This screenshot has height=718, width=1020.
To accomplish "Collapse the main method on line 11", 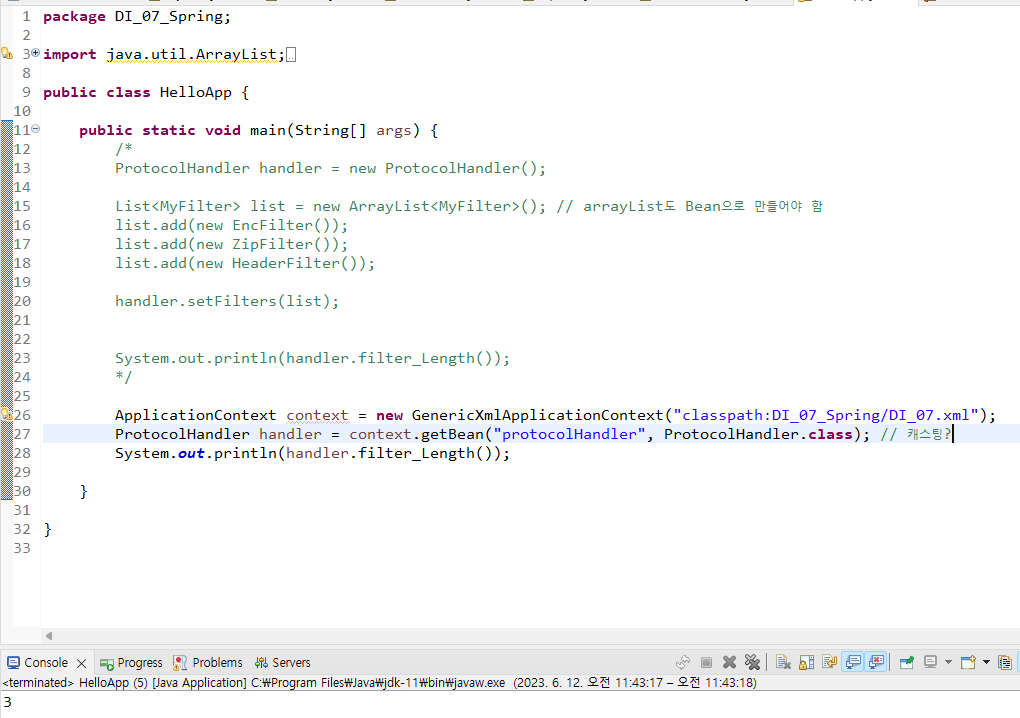I will [x=35, y=129].
